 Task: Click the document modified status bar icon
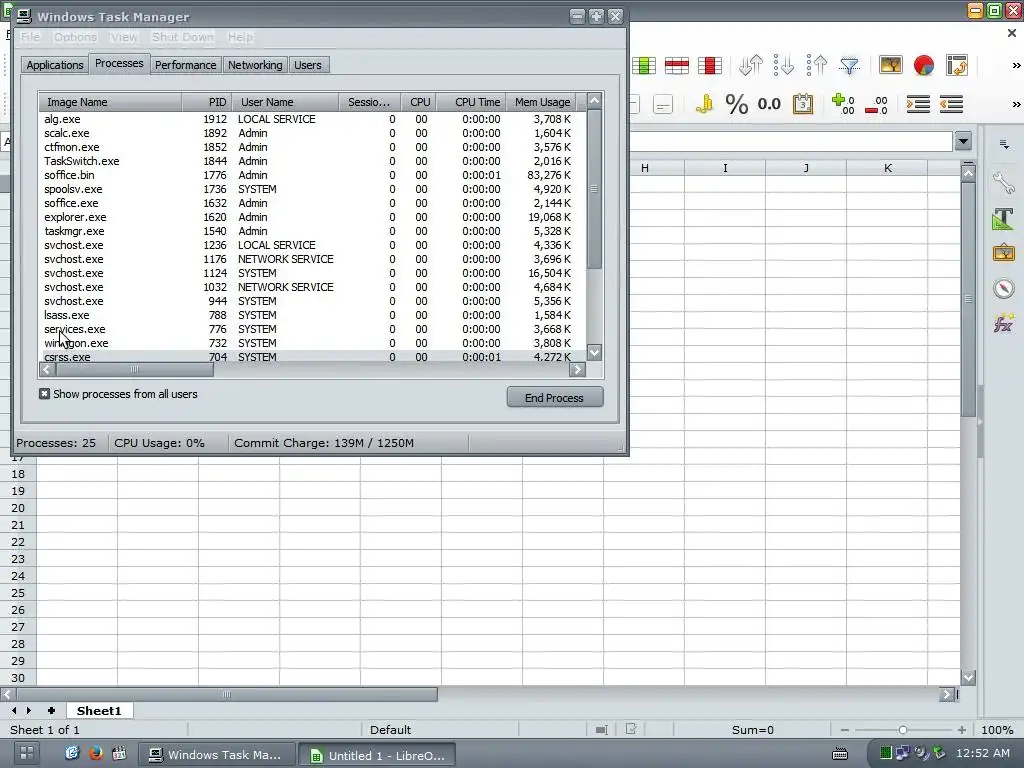tap(631, 729)
